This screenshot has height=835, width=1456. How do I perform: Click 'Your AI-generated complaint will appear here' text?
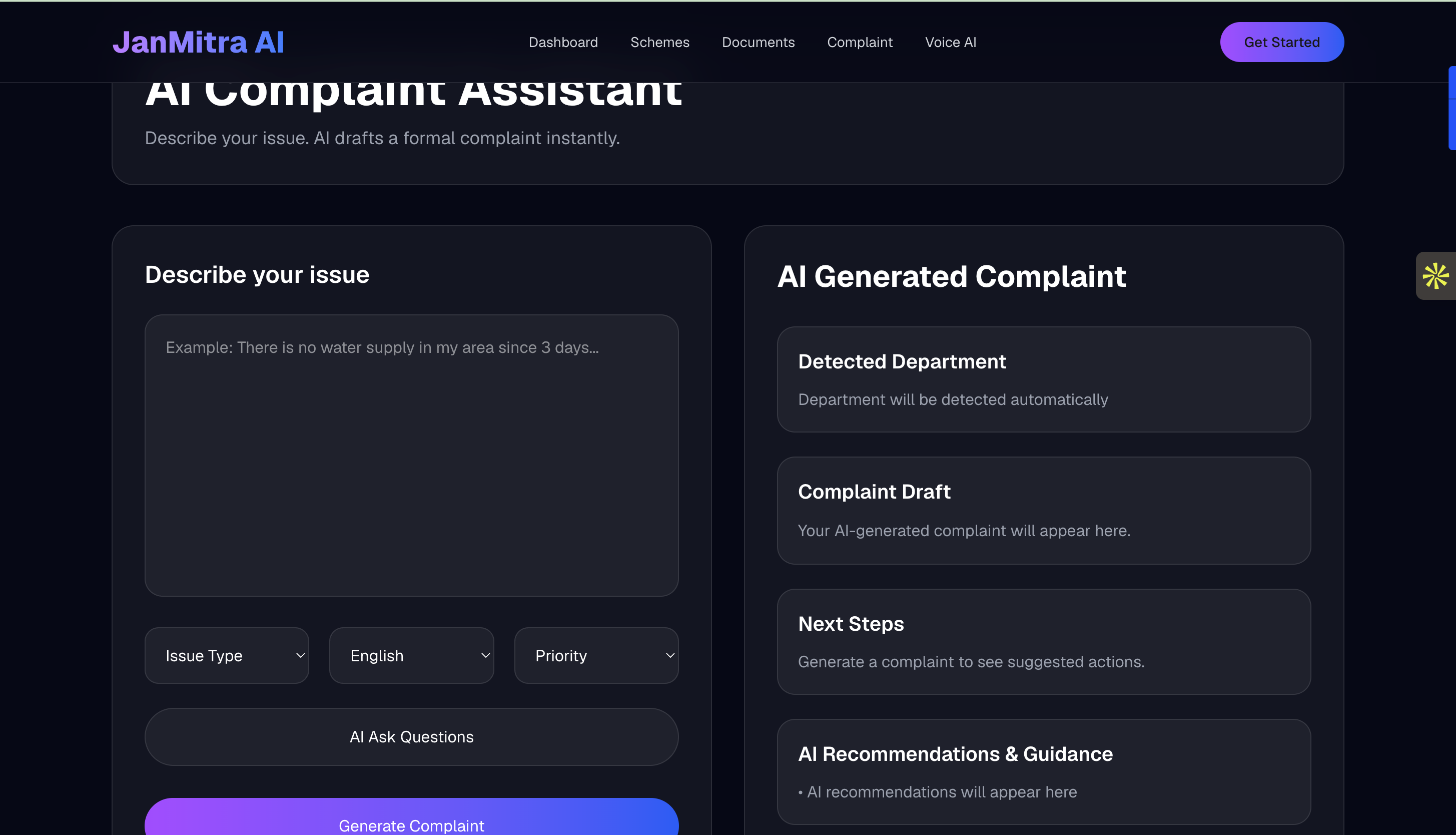(964, 531)
